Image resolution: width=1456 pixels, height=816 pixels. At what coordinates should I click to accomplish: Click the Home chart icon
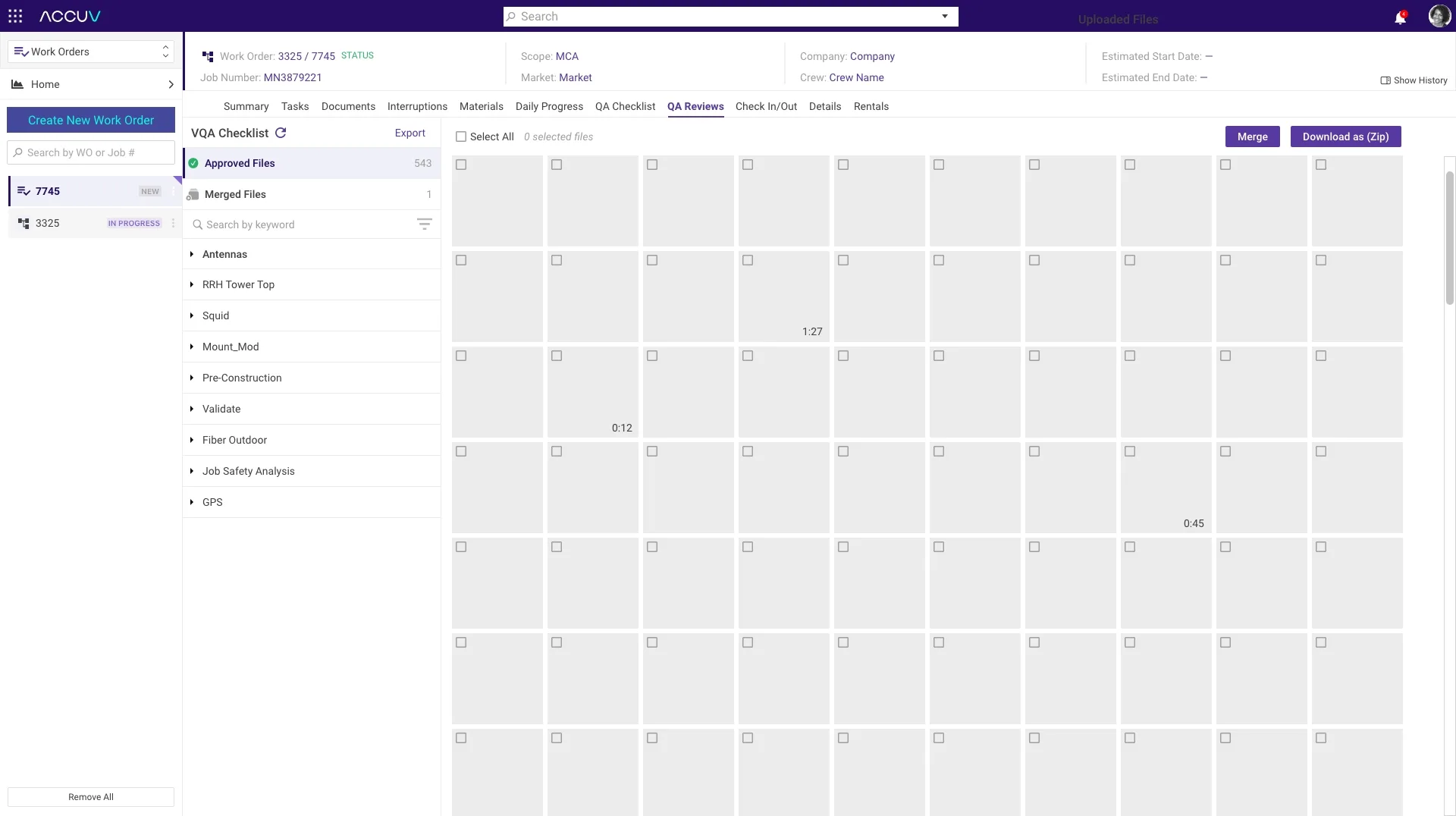point(17,84)
